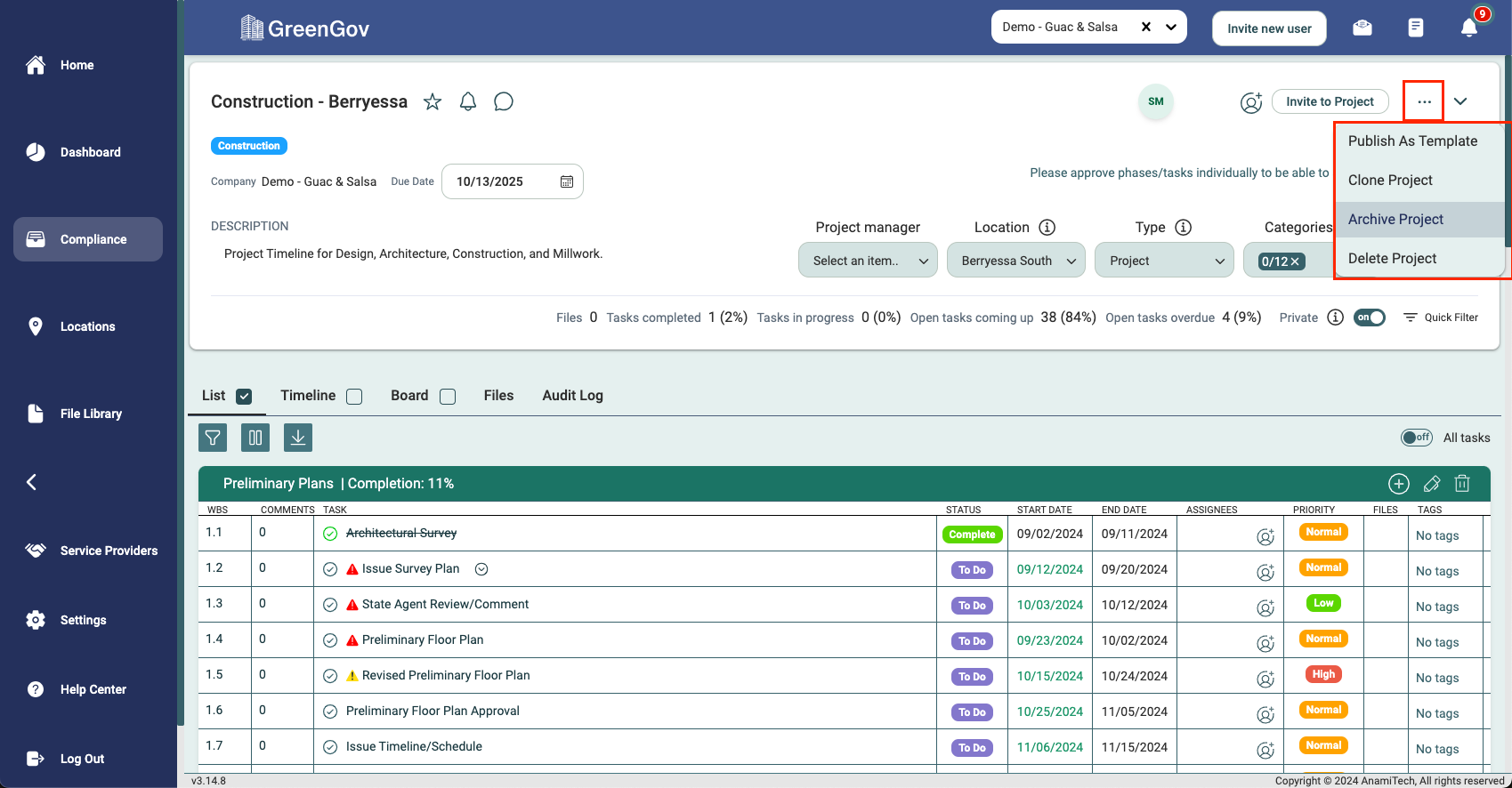Enable the All tasks toggle
The height and width of the screenshot is (788, 1512).
click(x=1416, y=438)
